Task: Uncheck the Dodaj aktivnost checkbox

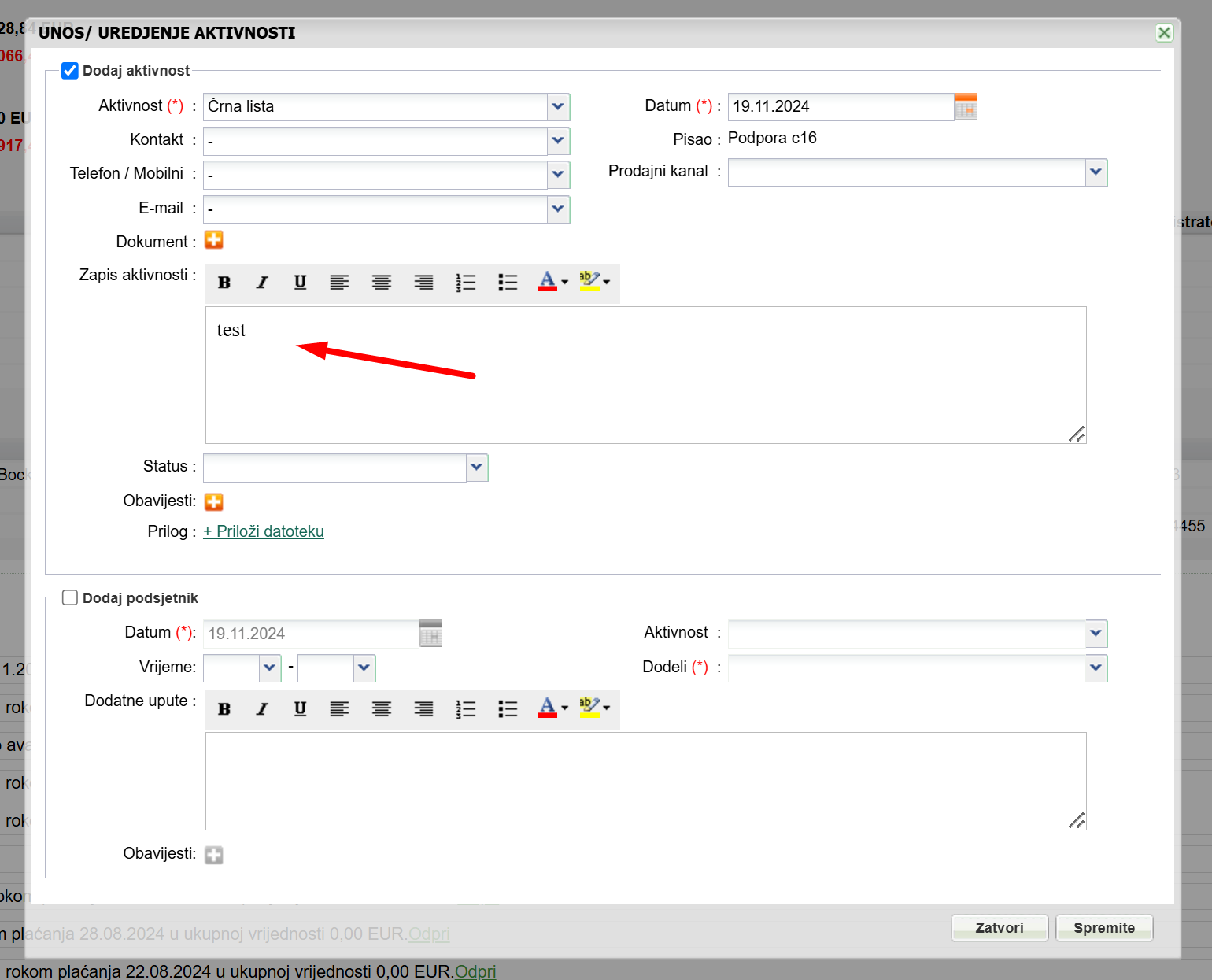Action: tap(70, 71)
